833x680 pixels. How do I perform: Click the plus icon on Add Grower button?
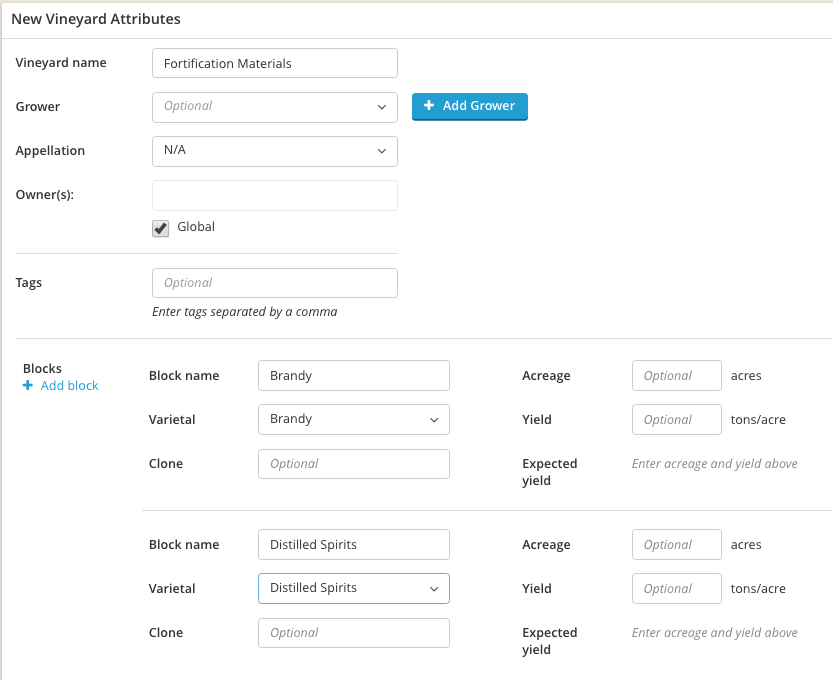tap(429, 105)
